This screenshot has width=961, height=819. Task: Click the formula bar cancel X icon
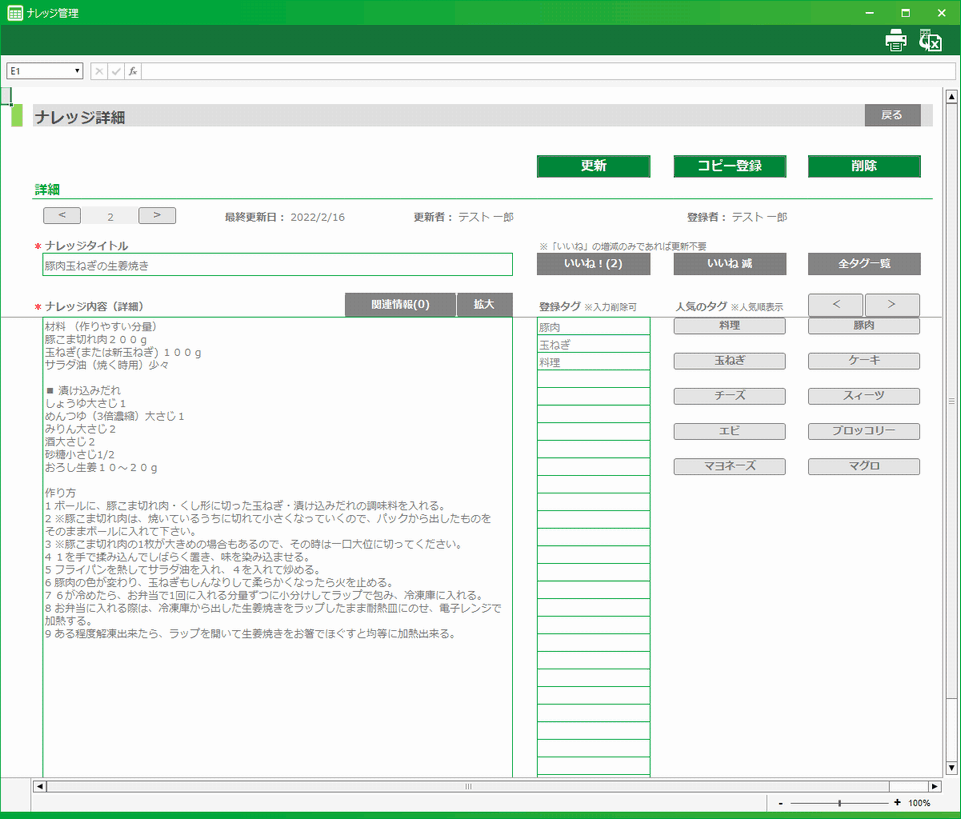(99, 71)
